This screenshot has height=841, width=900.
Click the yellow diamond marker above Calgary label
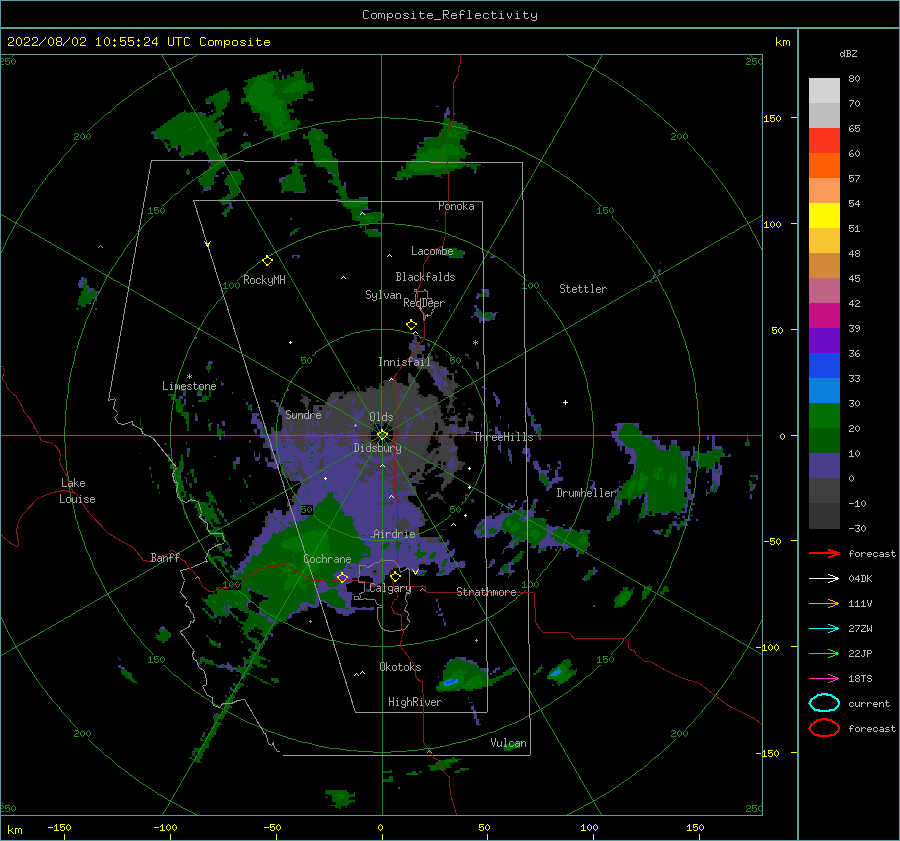[395, 576]
